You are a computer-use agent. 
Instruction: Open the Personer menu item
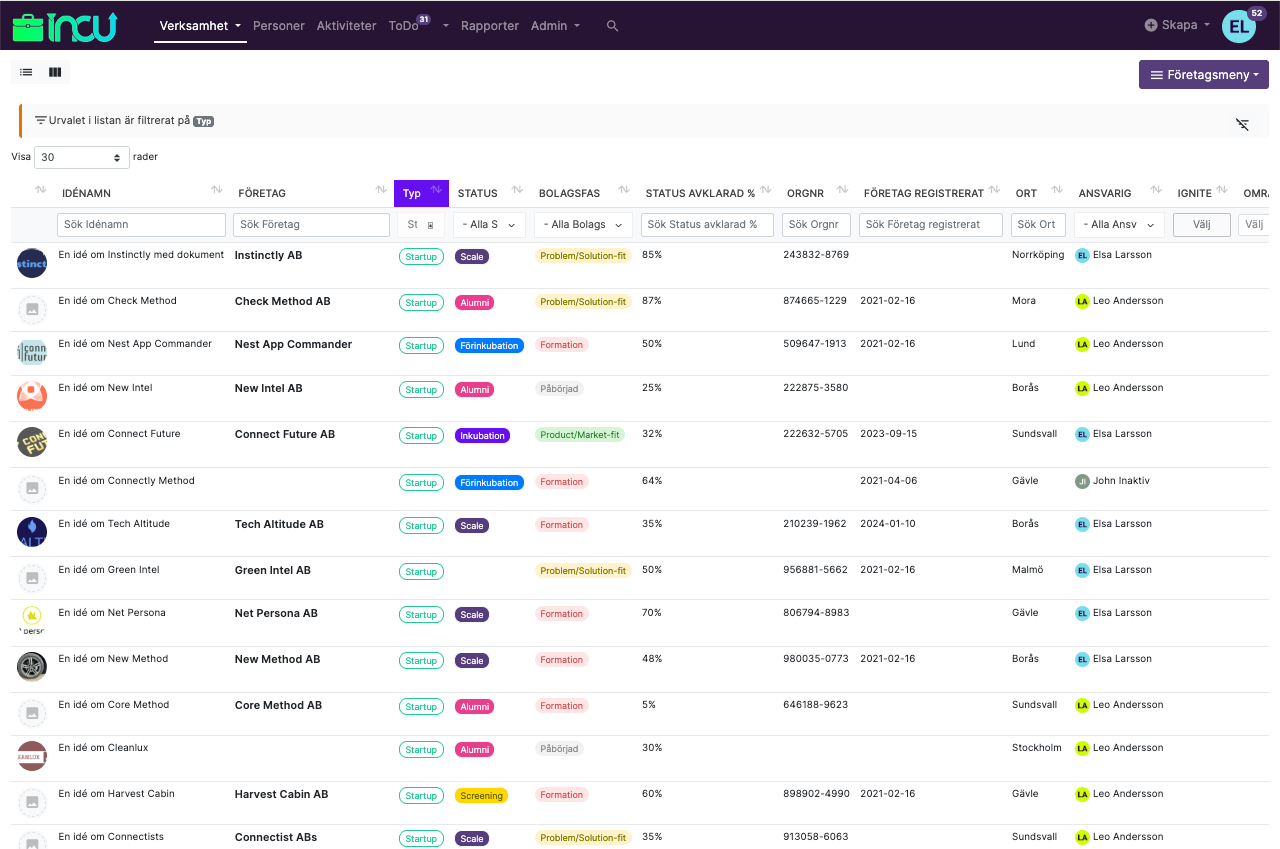coord(278,26)
